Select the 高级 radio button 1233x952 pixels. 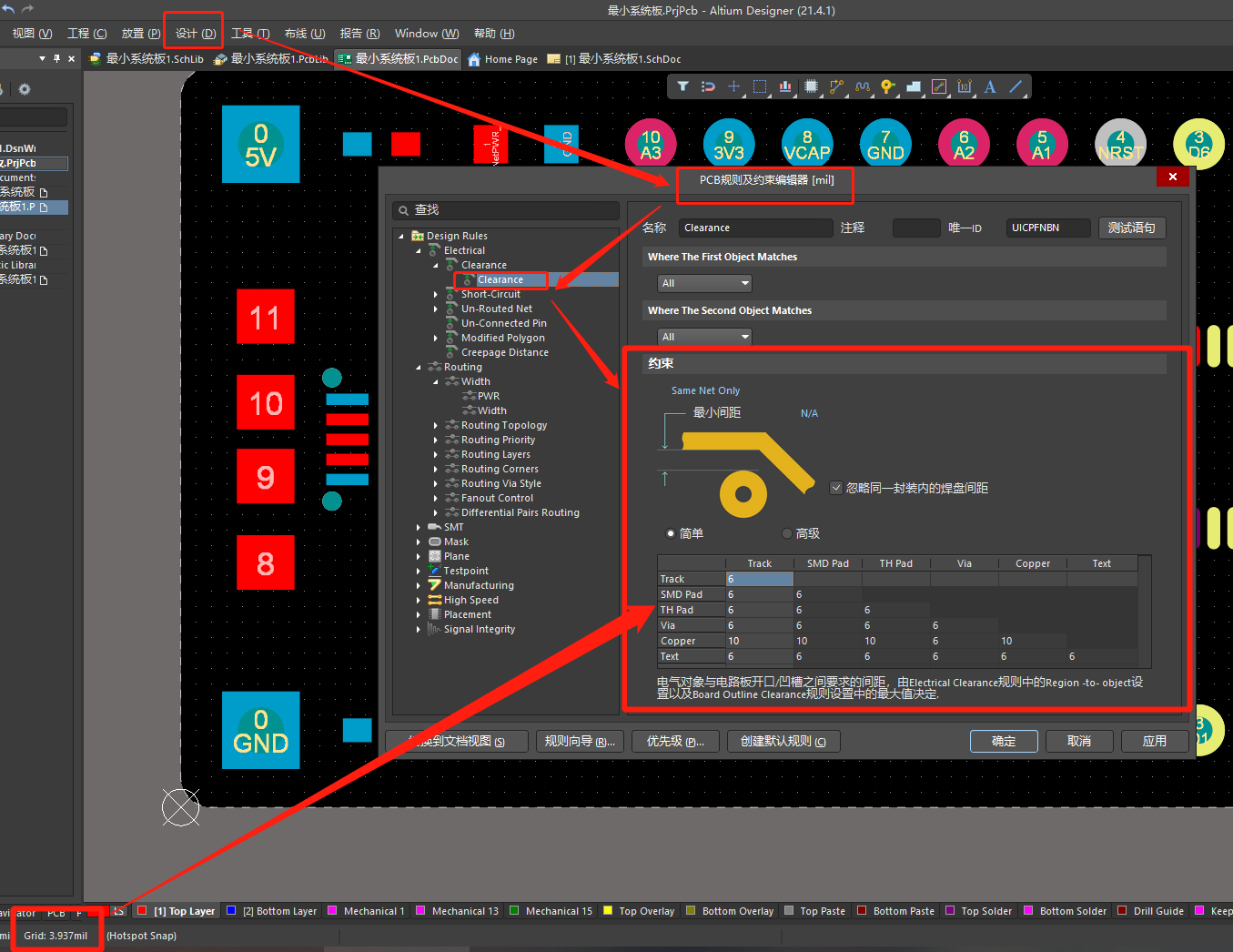click(787, 533)
